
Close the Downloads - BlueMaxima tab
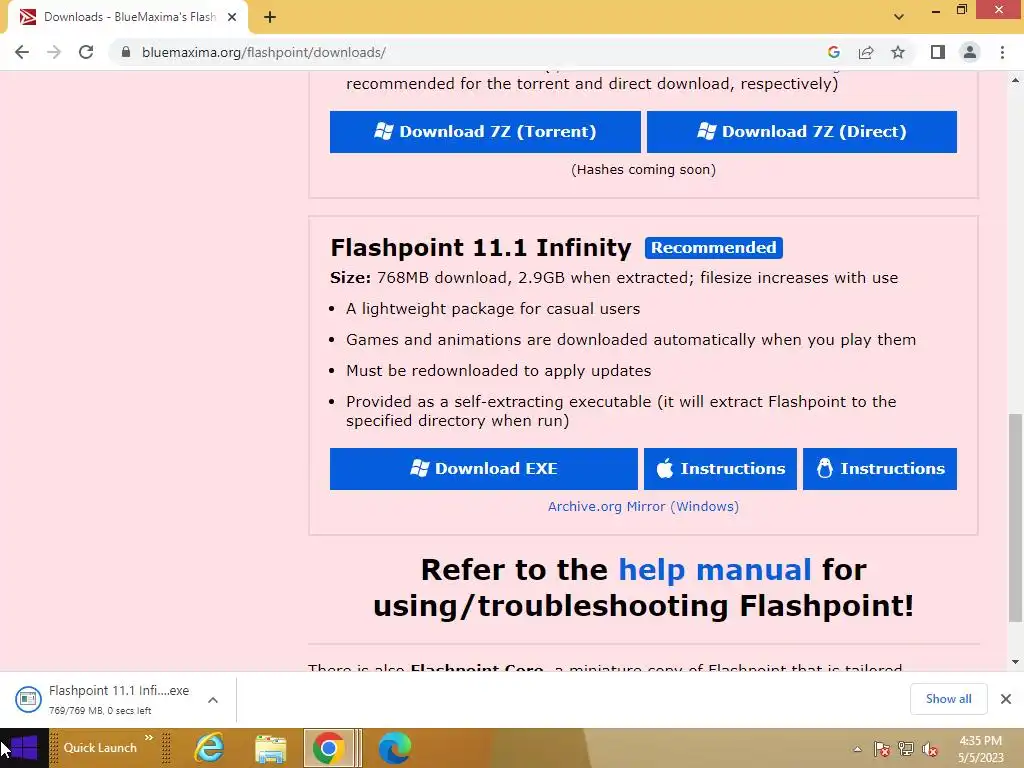pyautogui.click(x=232, y=17)
